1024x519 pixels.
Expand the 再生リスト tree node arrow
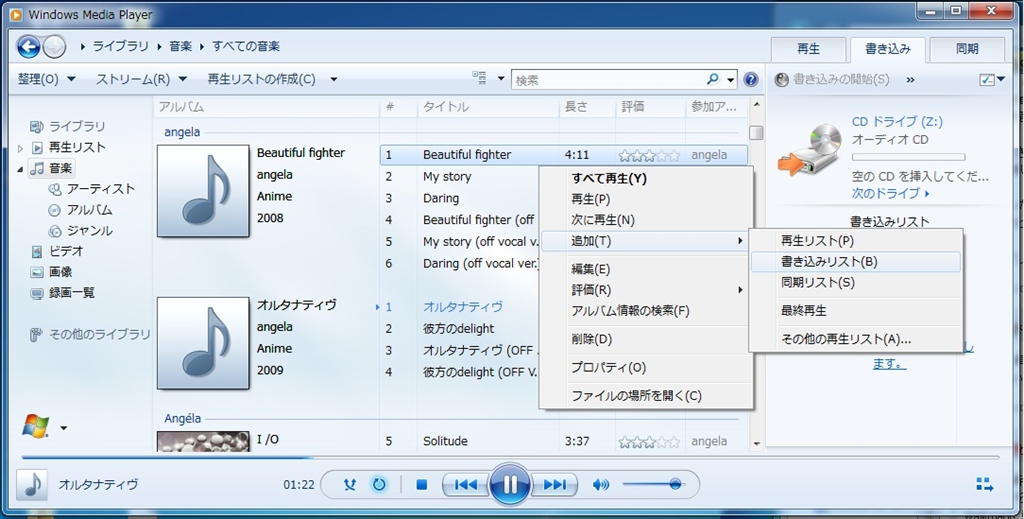(x=20, y=148)
